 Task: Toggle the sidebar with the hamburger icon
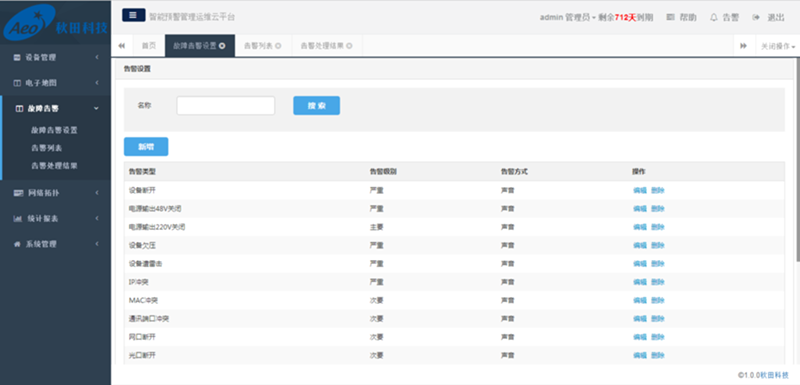(x=134, y=15)
